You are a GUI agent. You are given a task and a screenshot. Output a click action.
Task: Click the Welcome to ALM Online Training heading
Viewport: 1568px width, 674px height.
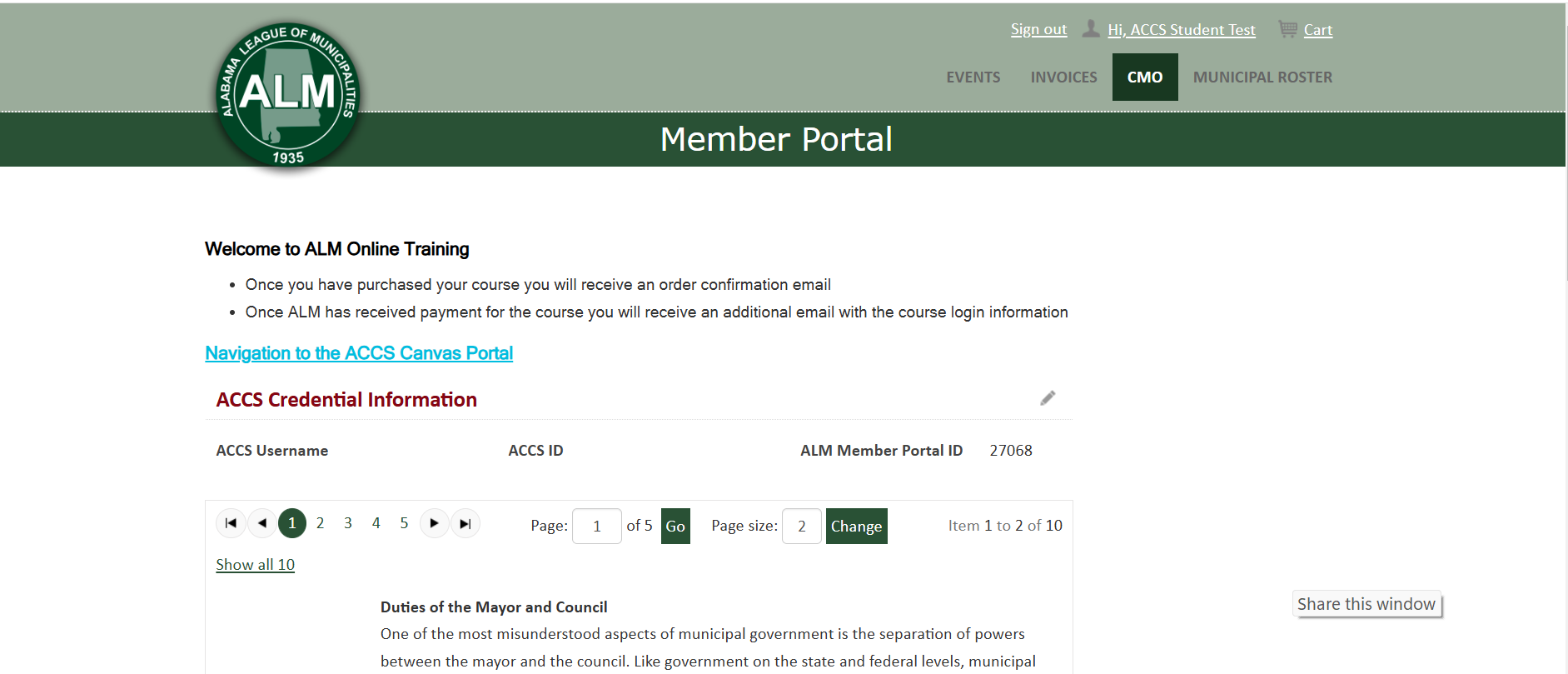[337, 249]
